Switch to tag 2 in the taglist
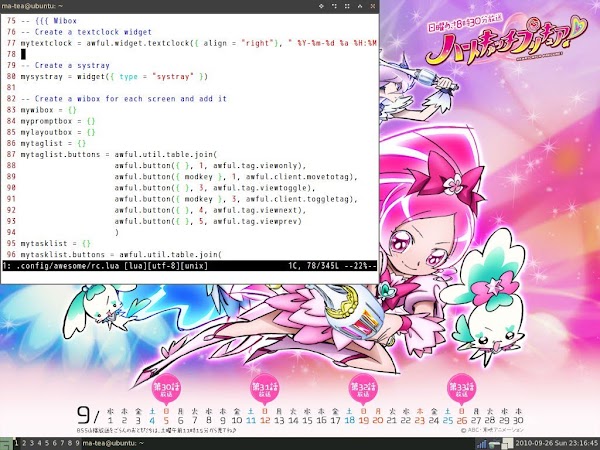This screenshot has height=450, width=600. 24,443
